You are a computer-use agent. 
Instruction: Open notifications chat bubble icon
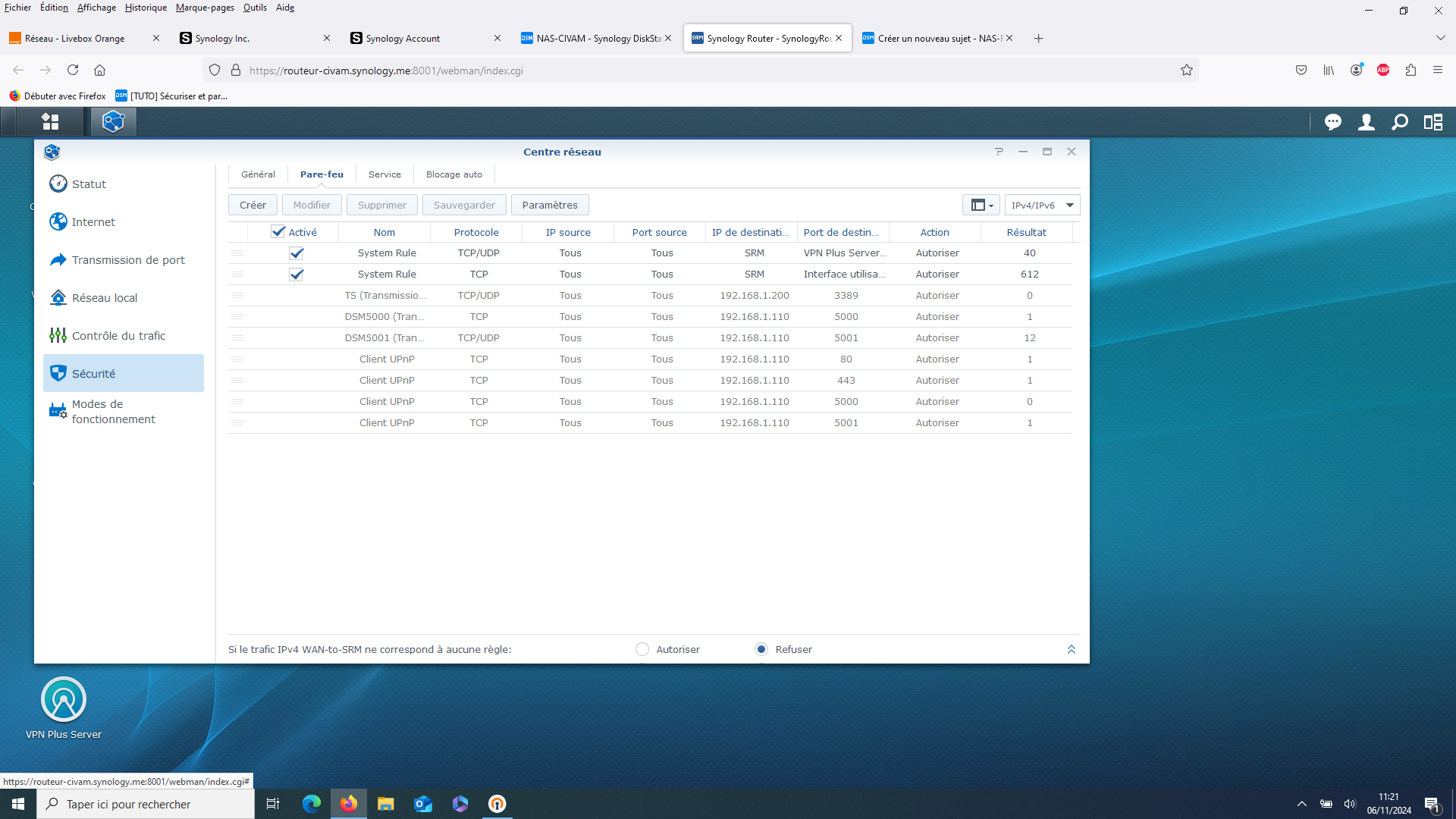point(1332,122)
